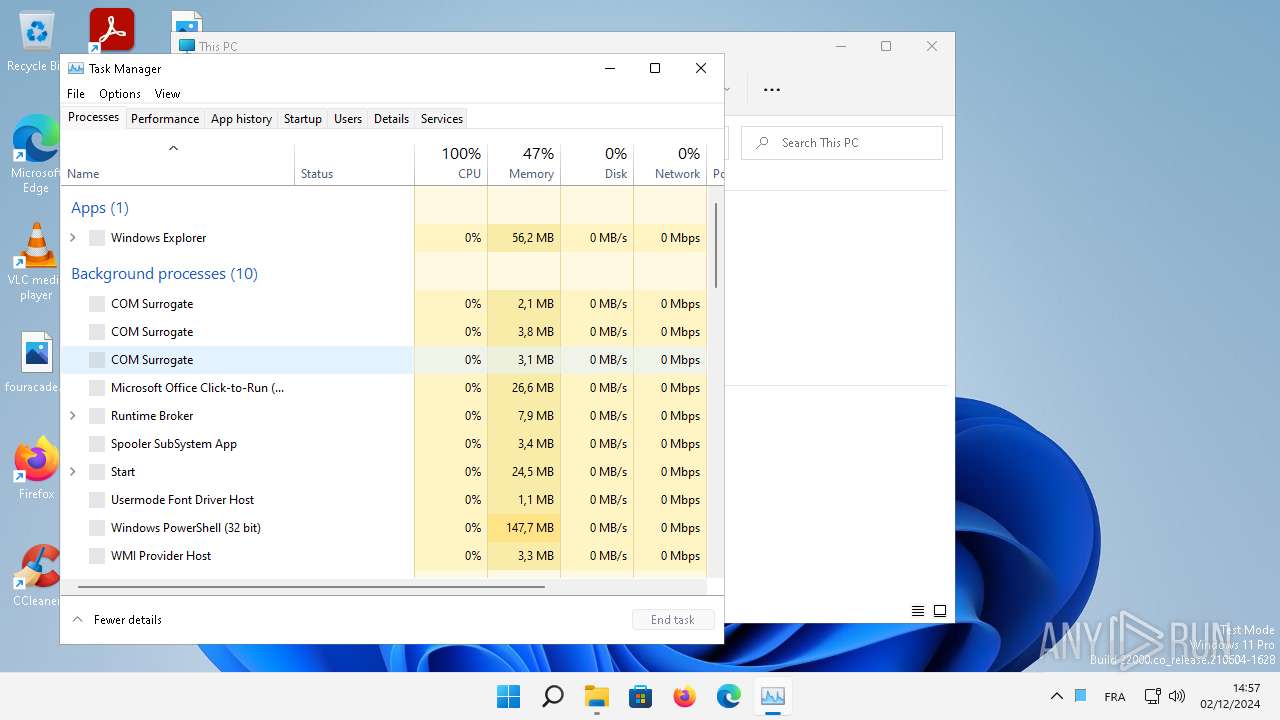Switch to the Details tab
Screen dimensions: 1280x720
tap(391, 119)
